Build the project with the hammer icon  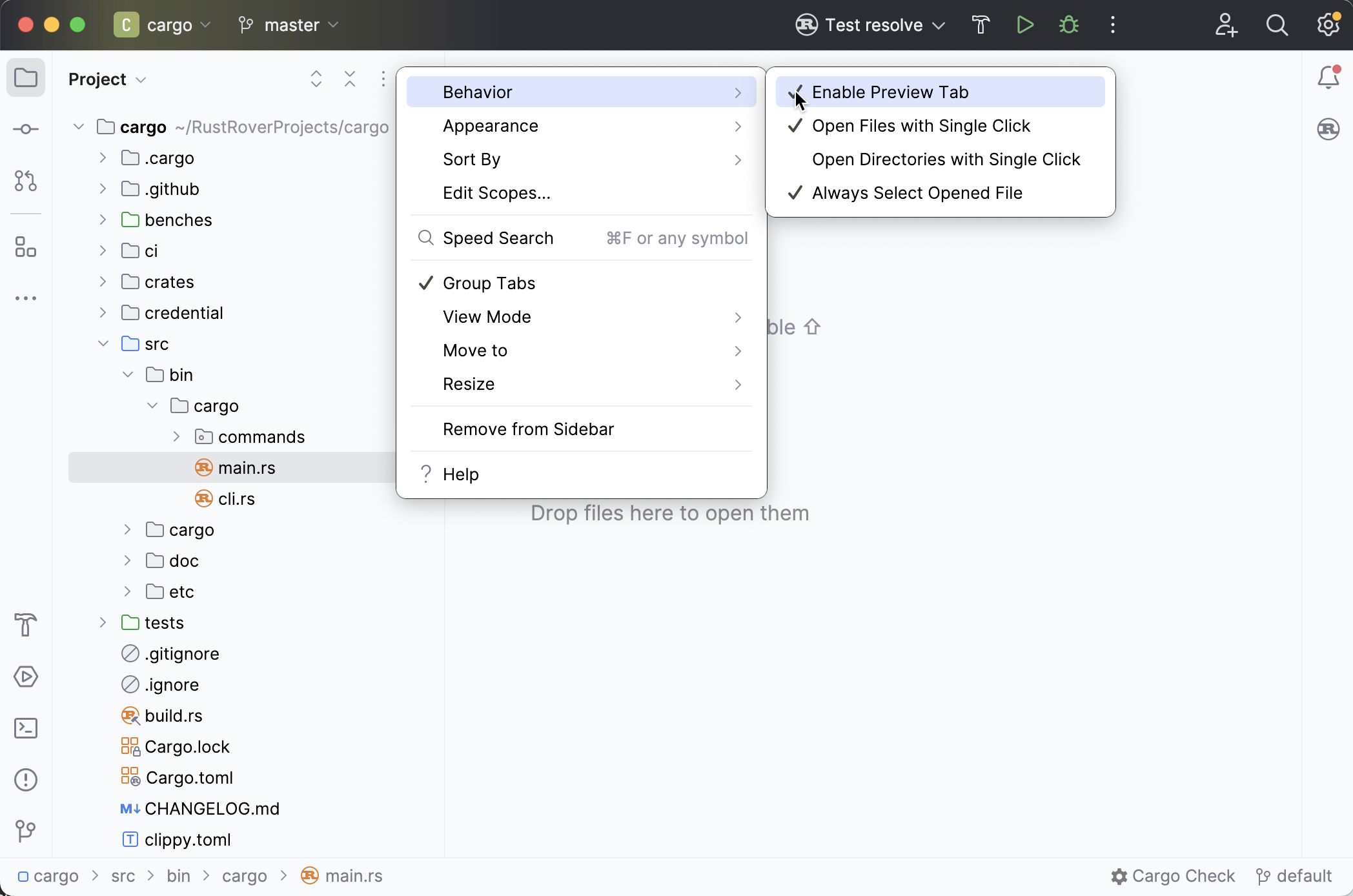click(x=981, y=25)
